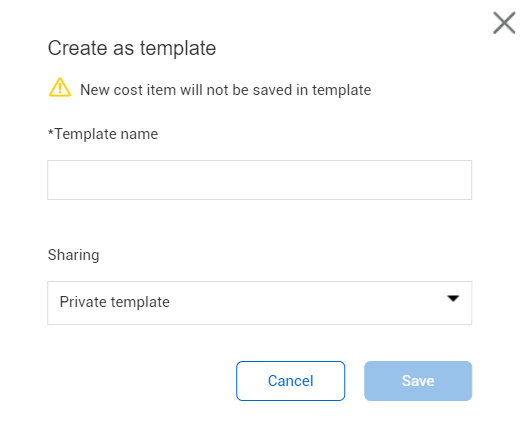Click the 'Sharing' label
This screenshot has height=434, width=521.
coord(74,255)
